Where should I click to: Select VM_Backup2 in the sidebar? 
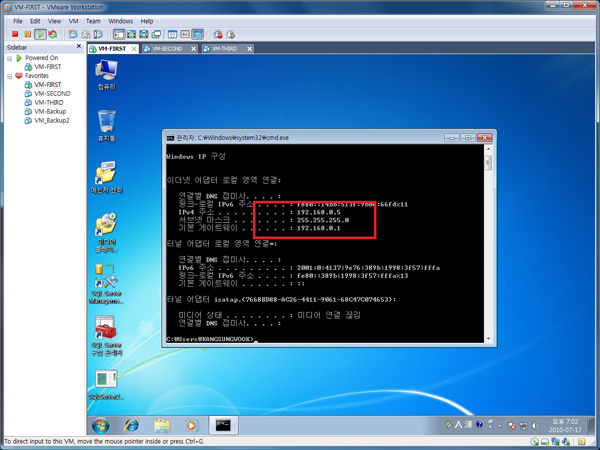click(x=52, y=120)
